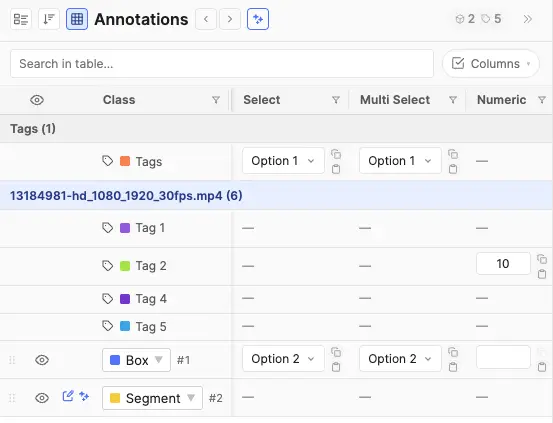Viewport: 553px width, 423px height.
Task: Switch to the list view icon
Action: pyautogui.click(x=21, y=19)
